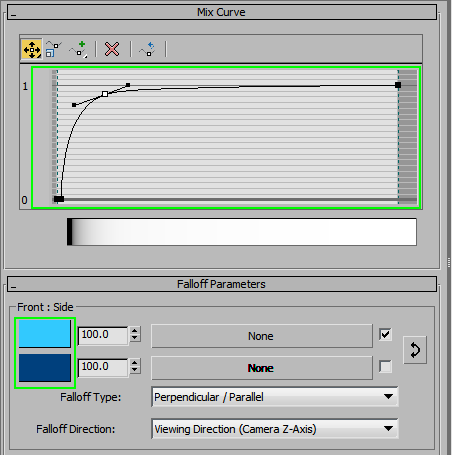Open the Falloff Direction dropdown
The width and height of the screenshot is (452, 455).
(x=275, y=429)
